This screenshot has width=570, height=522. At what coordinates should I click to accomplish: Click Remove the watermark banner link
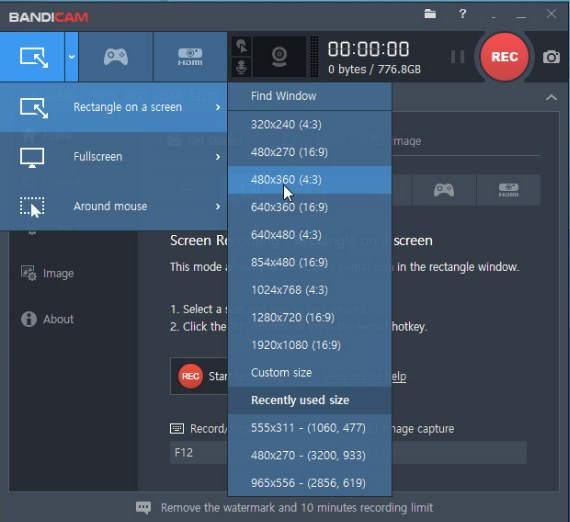click(x=297, y=508)
